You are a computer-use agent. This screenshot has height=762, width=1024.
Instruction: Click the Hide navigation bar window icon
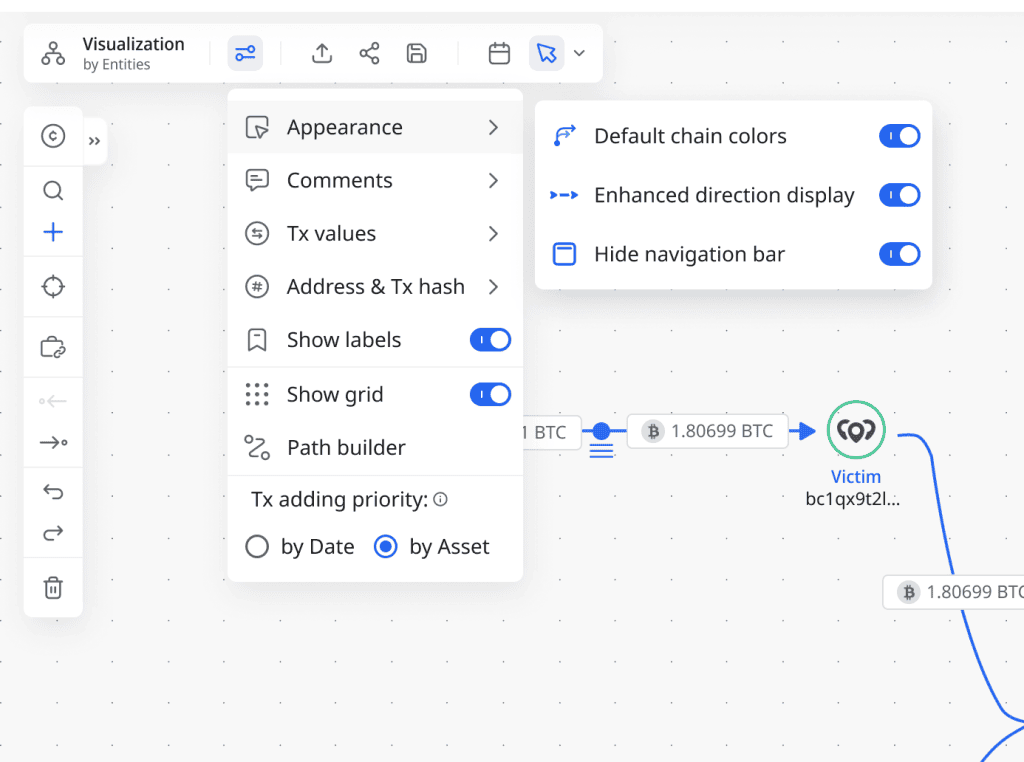click(564, 254)
